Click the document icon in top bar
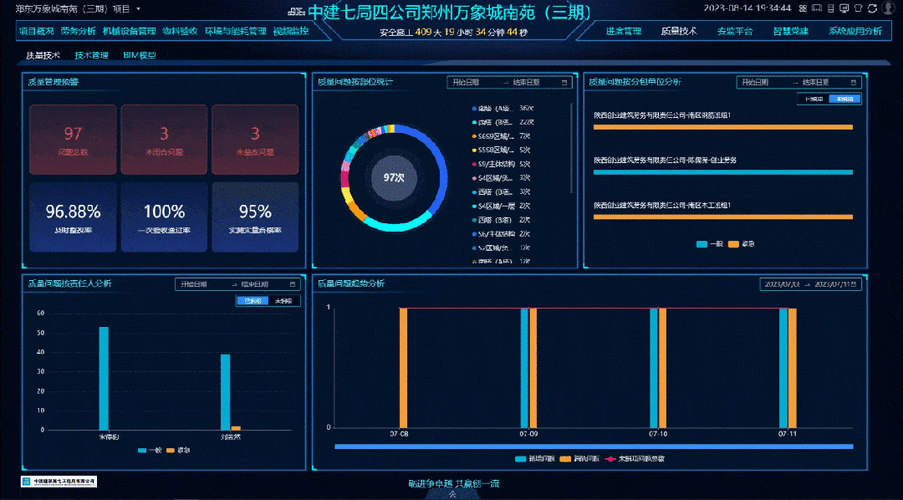The height and width of the screenshot is (500, 903). (x=830, y=8)
